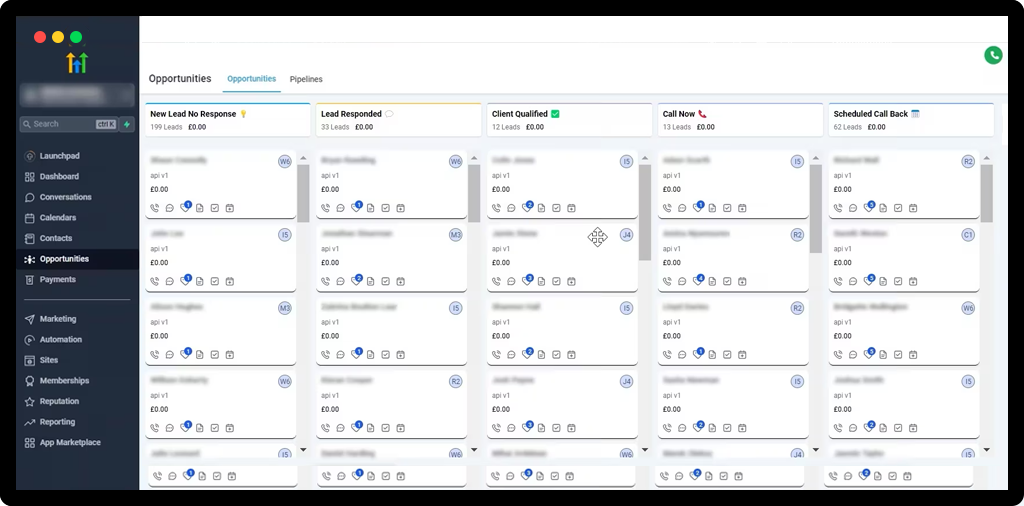Open Automation in the sidebar
The image size is (1024, 506).
[x=60, y=340]
